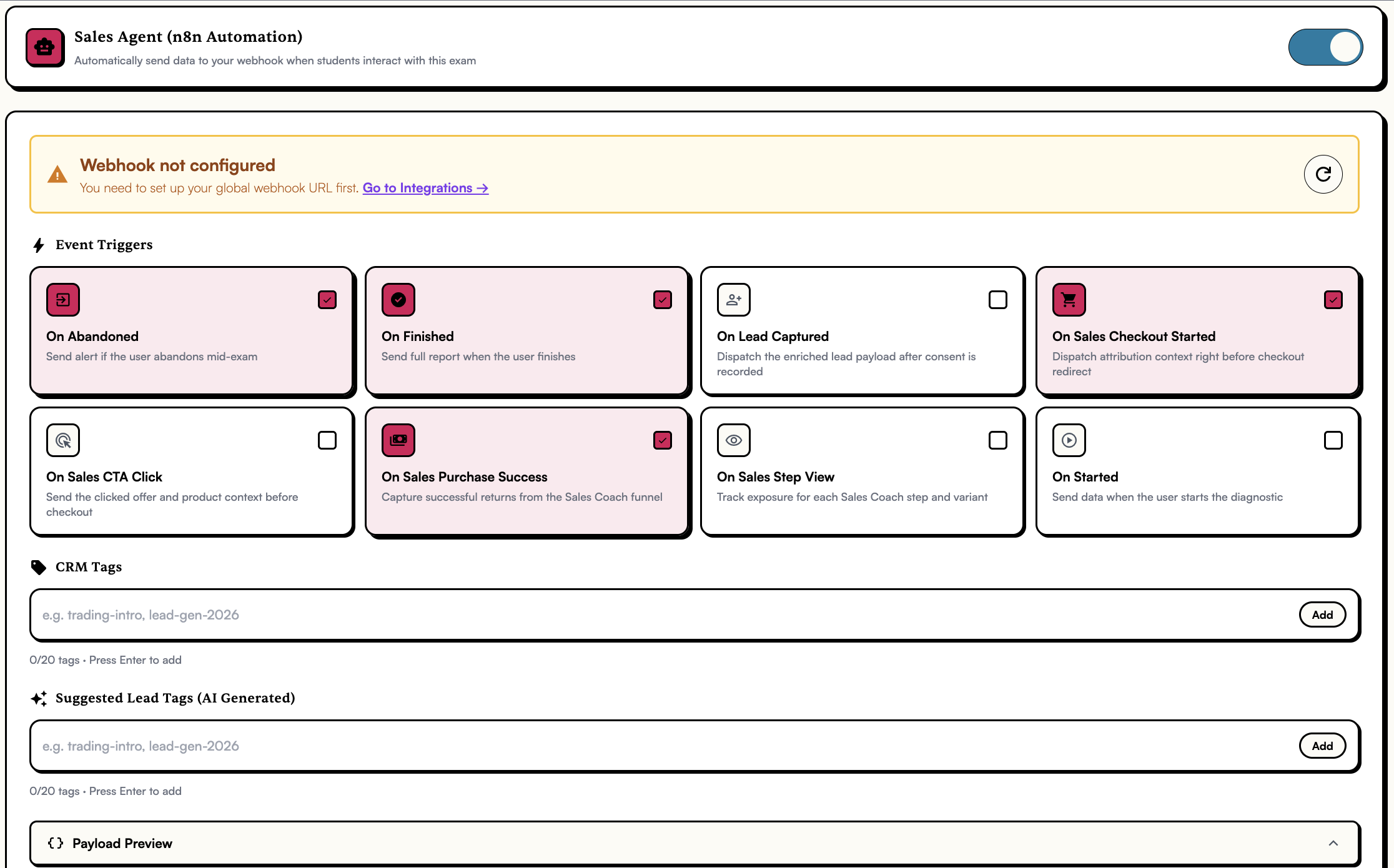Click the warning triangle icon in the banner
Viewport: 1394px width, 868px height.
(x=57, y=175)
